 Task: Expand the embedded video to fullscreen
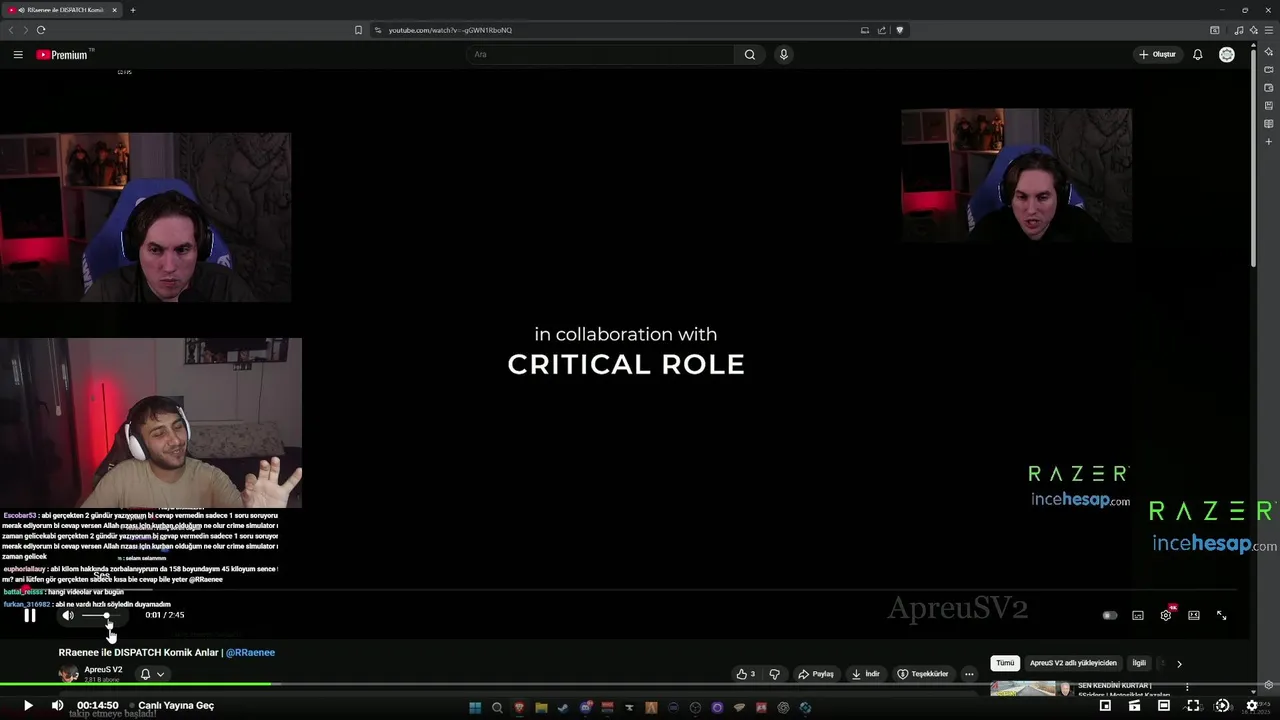(1222, 616)
